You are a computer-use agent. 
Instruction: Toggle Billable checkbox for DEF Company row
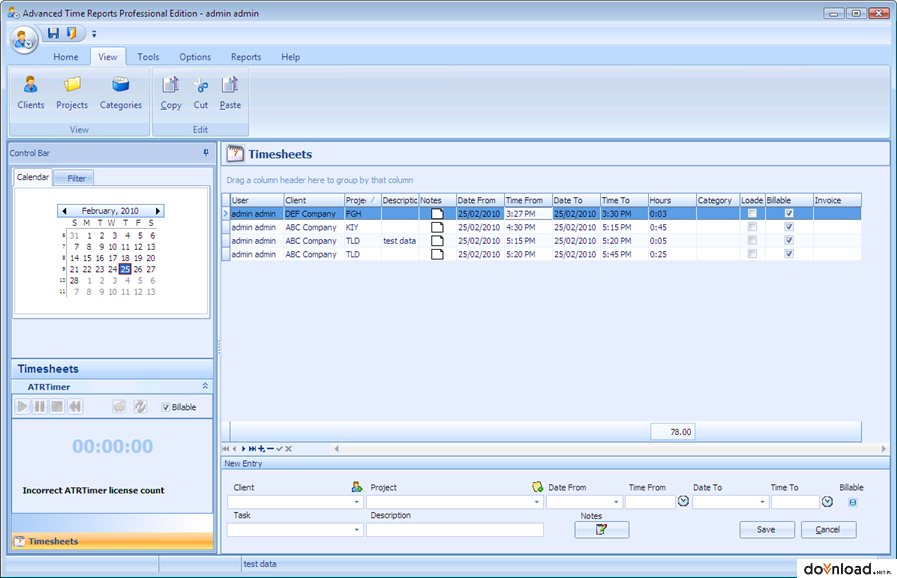pos(789,213)
